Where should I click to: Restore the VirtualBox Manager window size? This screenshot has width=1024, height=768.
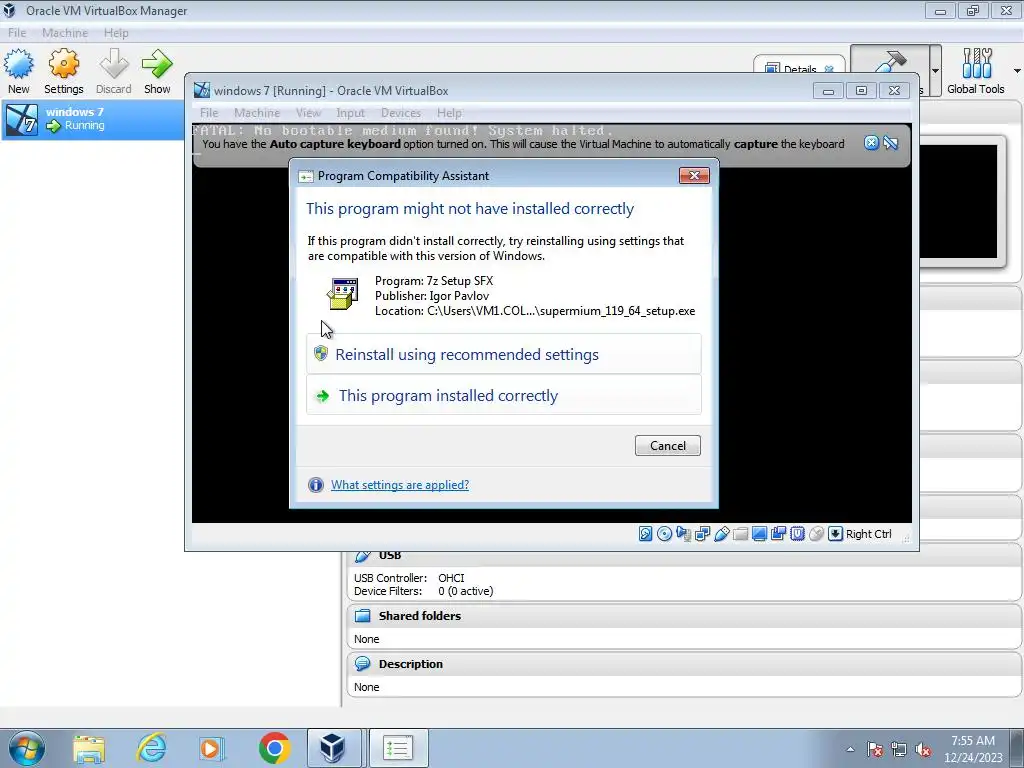pos(973,10)
